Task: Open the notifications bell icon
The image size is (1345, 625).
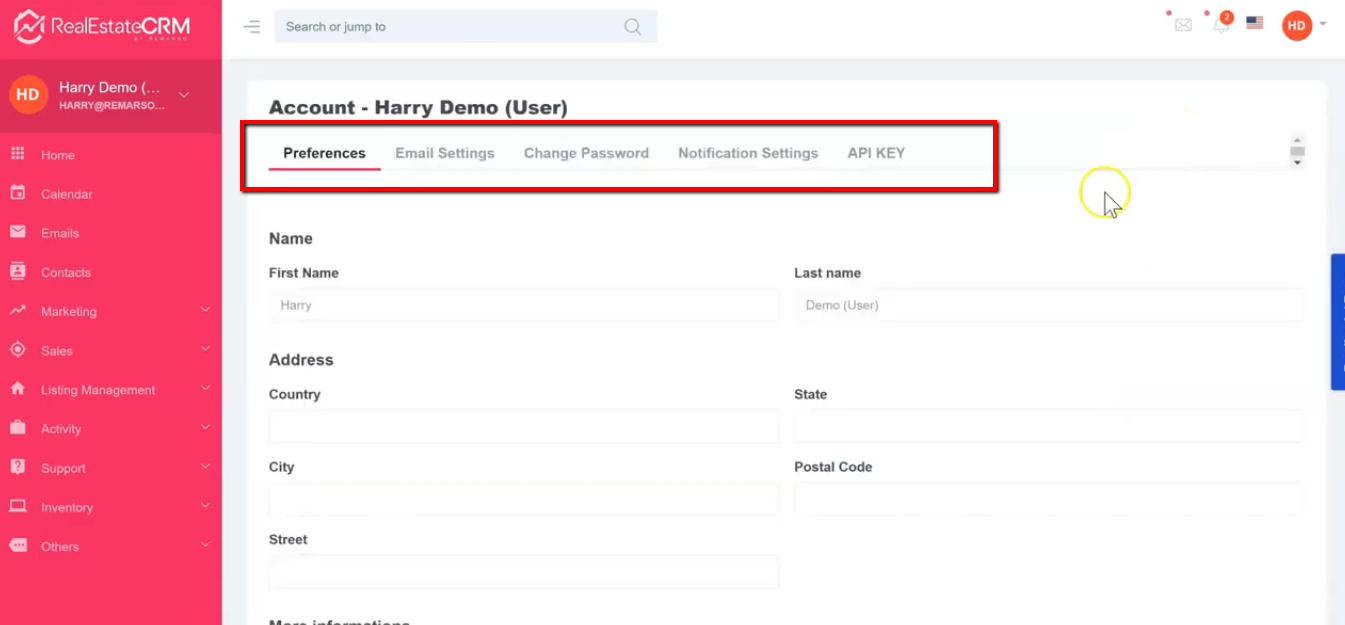Action: tap(1221, 25)
